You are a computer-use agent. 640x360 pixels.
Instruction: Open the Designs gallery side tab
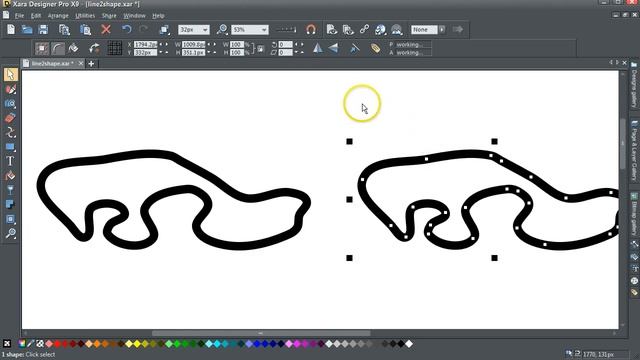click(634, 85)
